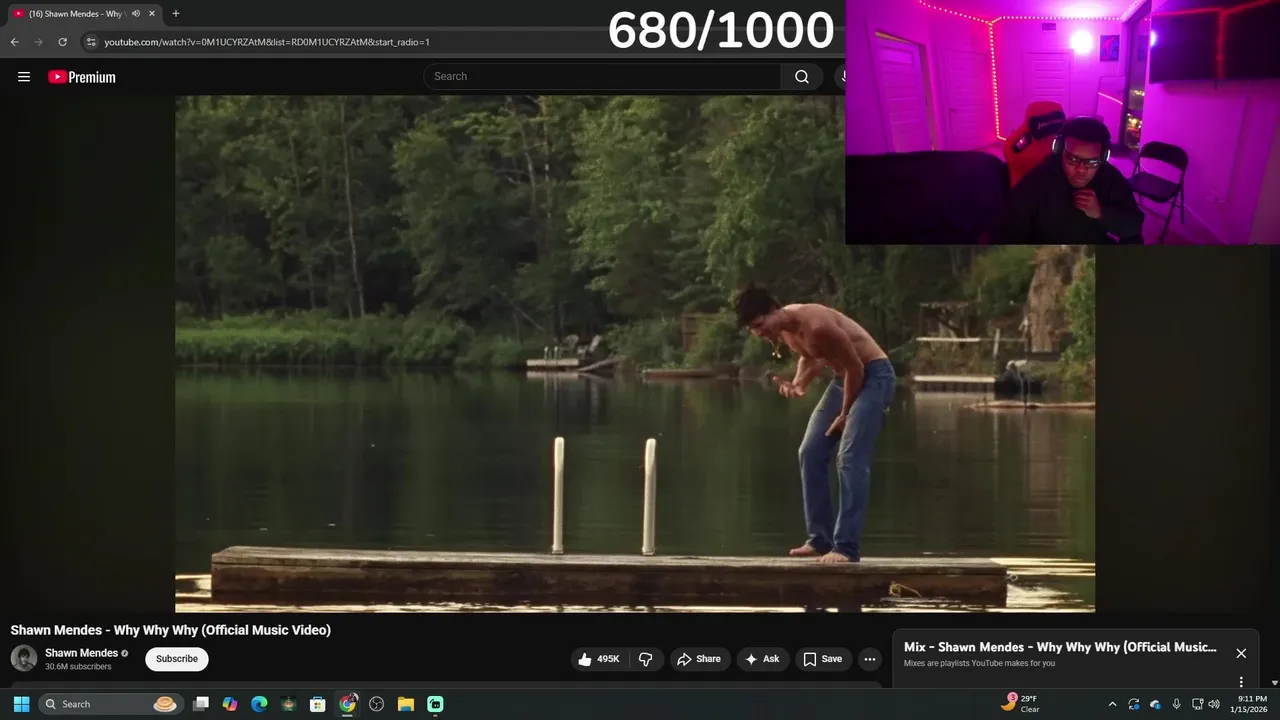Close the Shawn Mendes browser tab
This screenshot has height=720, width=1280.
(x=153, y=14)
